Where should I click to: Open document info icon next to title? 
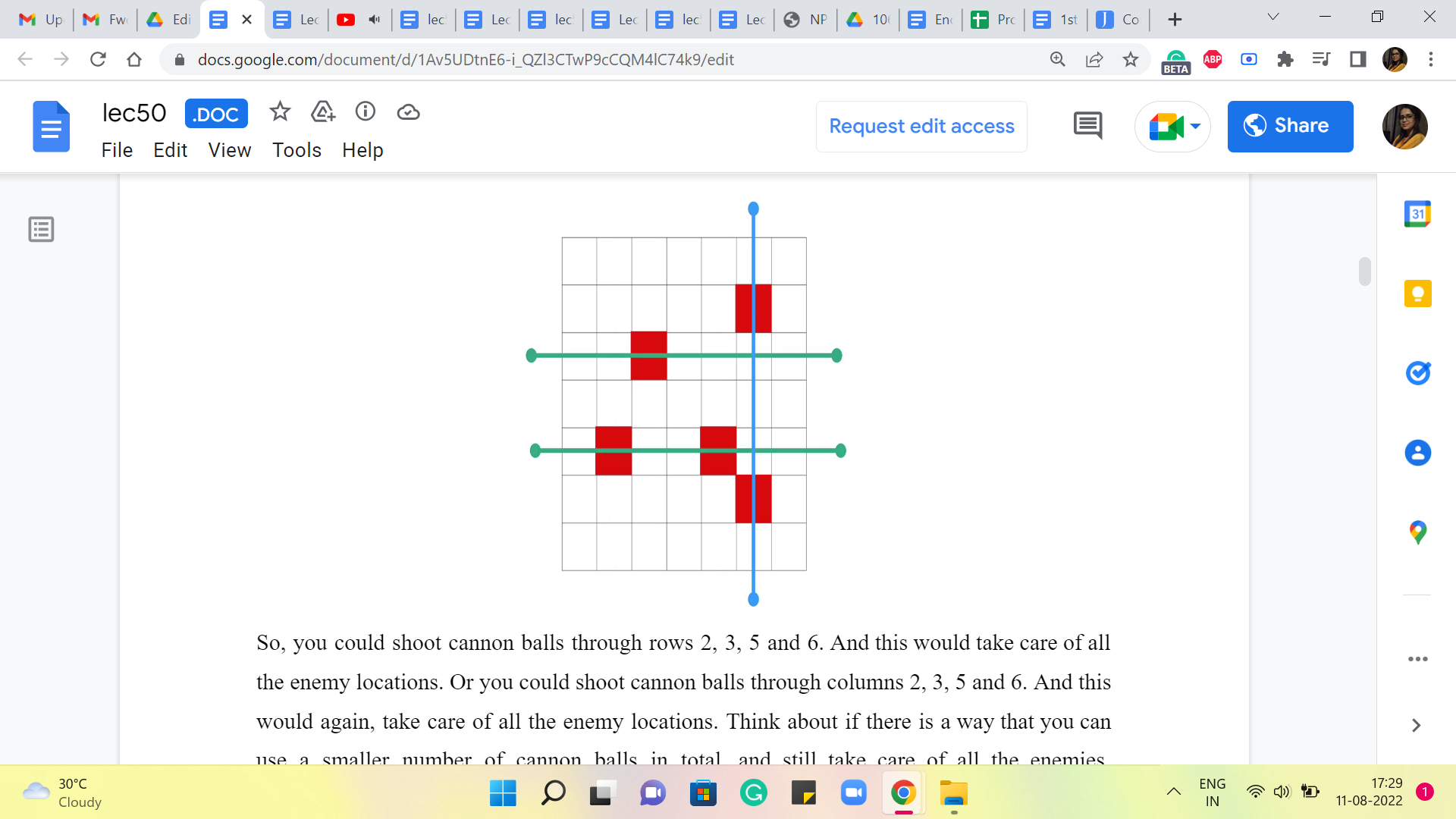366,112
